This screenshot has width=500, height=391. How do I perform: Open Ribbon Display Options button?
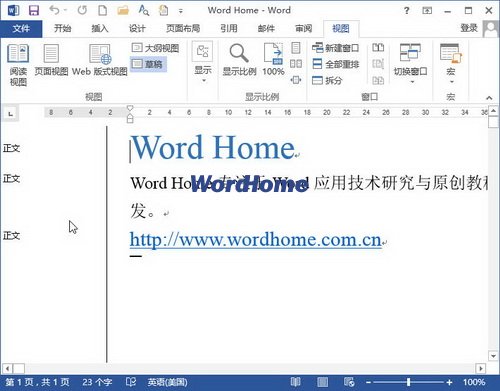[x=427, y=11]
